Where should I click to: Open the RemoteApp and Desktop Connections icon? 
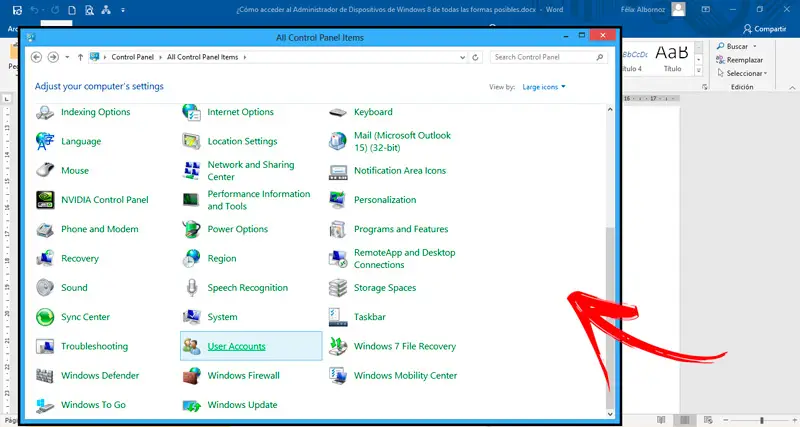(338, 259)
